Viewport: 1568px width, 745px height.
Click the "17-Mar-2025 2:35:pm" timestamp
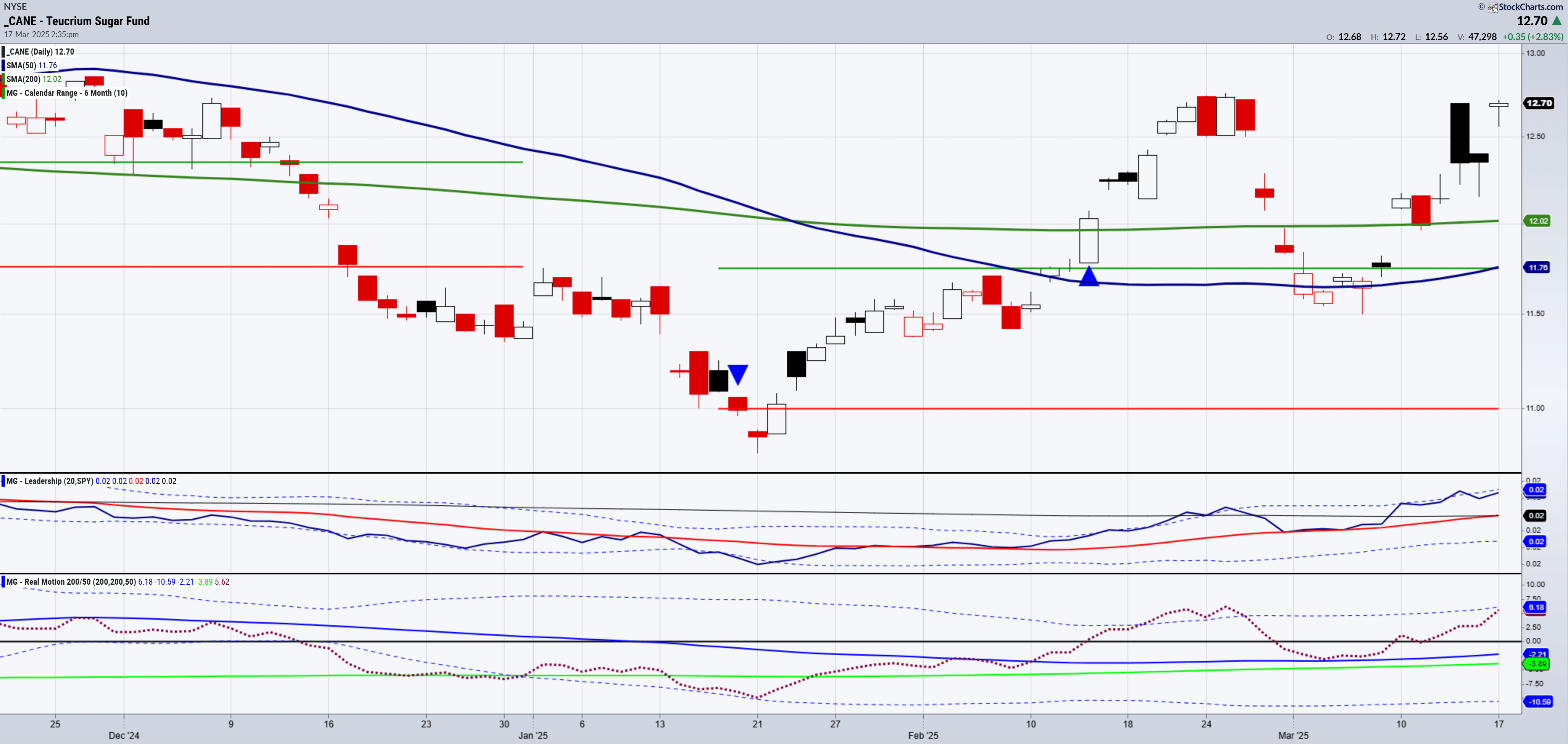point(41,35)
